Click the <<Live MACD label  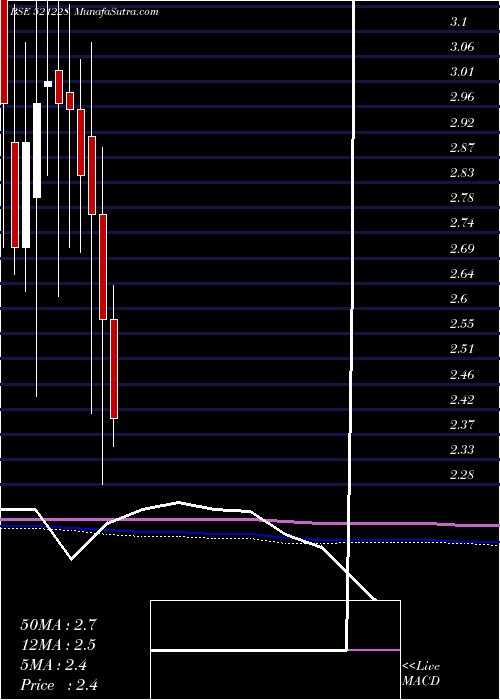pos(421,674)
